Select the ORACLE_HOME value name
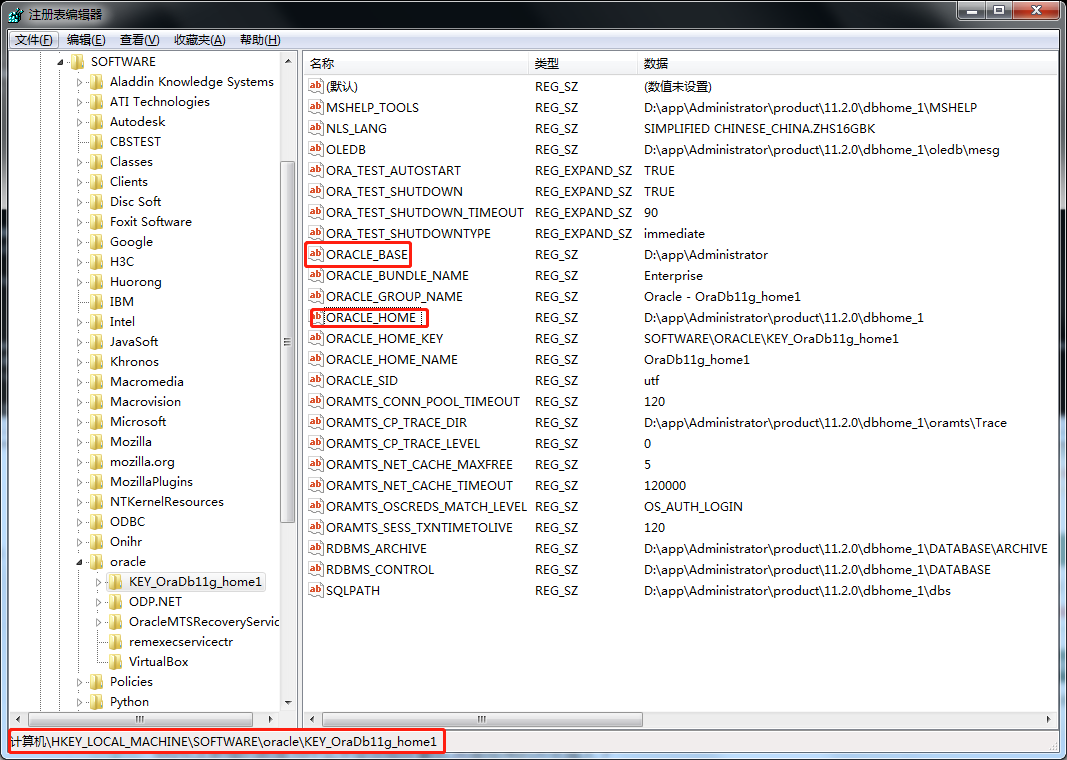1067x760 pixels. click(x=371, y=317)
